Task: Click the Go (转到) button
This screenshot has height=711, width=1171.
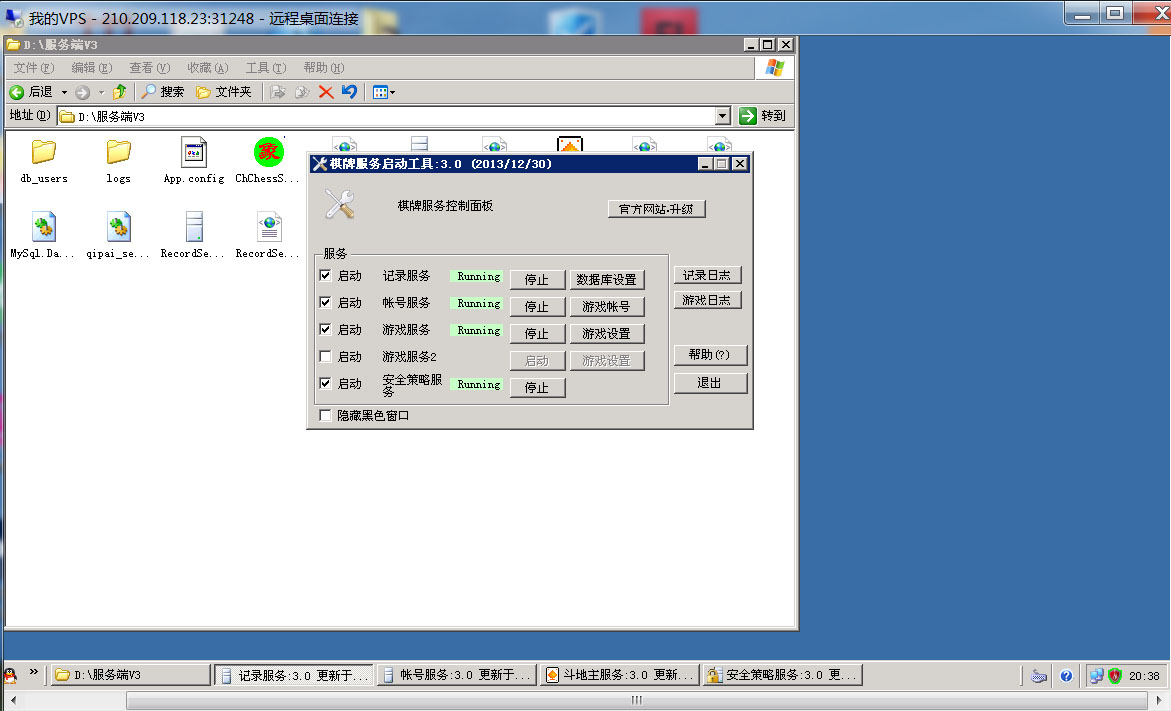Action: point(762,116)
